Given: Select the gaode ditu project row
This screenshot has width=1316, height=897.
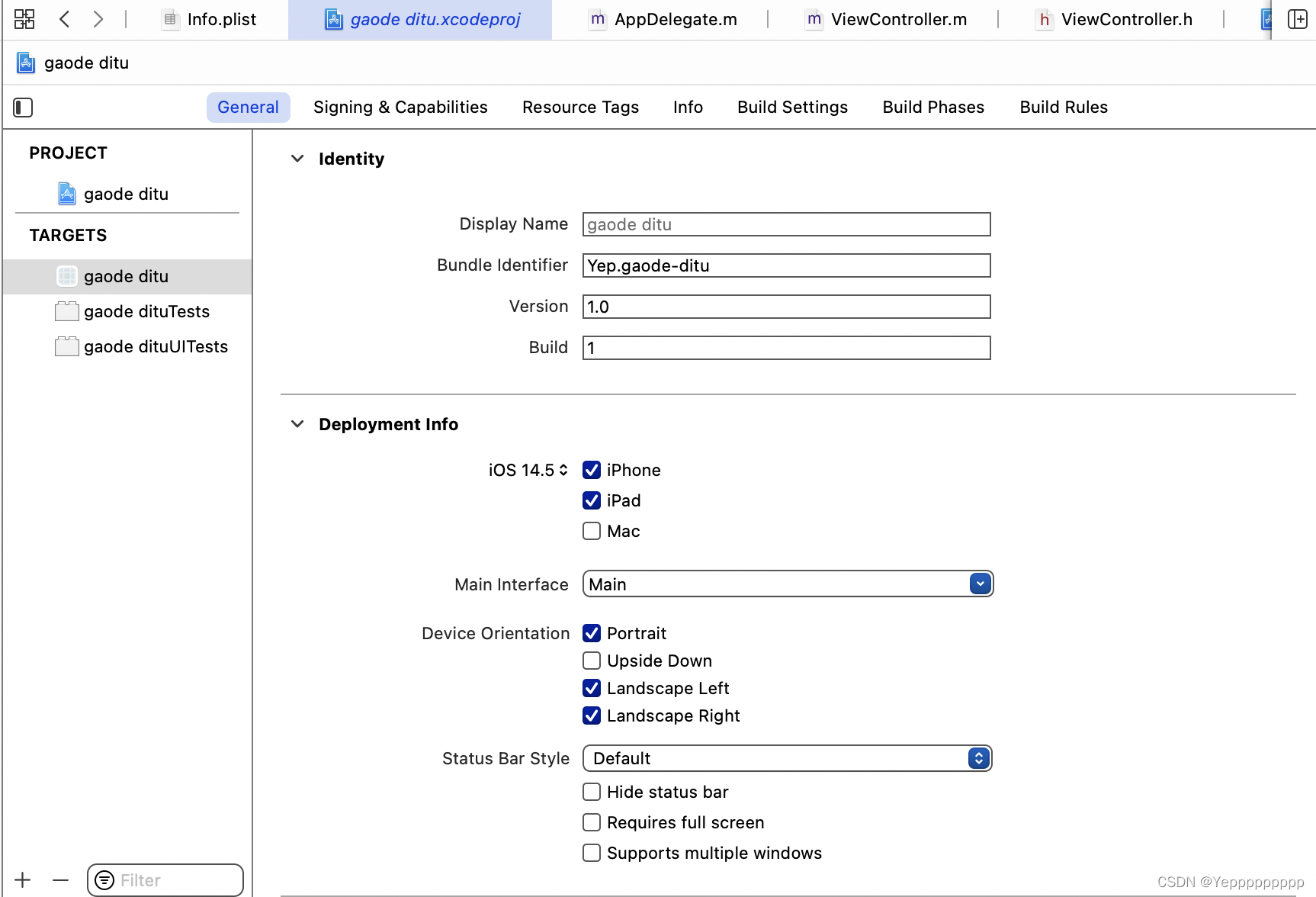Looking at the screenshot, I should pyautogui.click(x=127, y=194).
